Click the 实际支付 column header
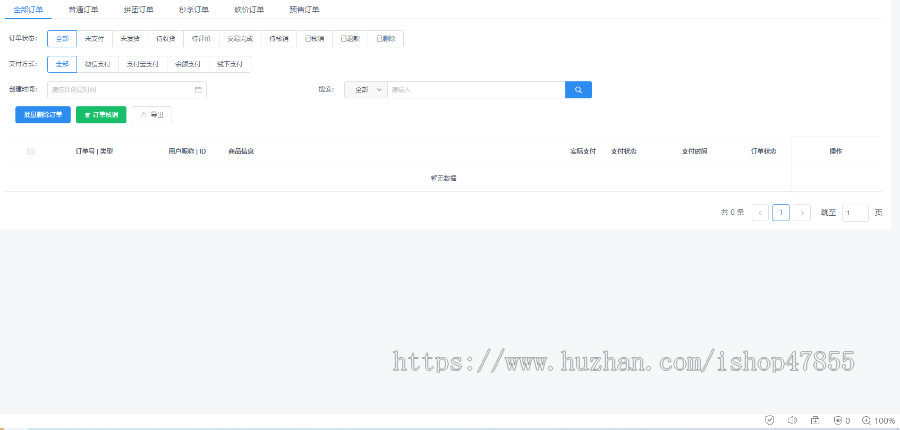Screen dimensions: 900x430 click(583, 152)
